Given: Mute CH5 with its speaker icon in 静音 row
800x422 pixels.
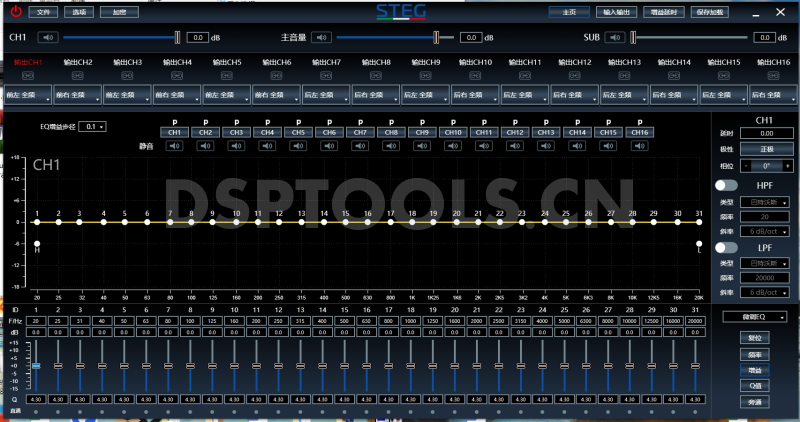Looking at the screenshot, I should [x=298, y=146].
